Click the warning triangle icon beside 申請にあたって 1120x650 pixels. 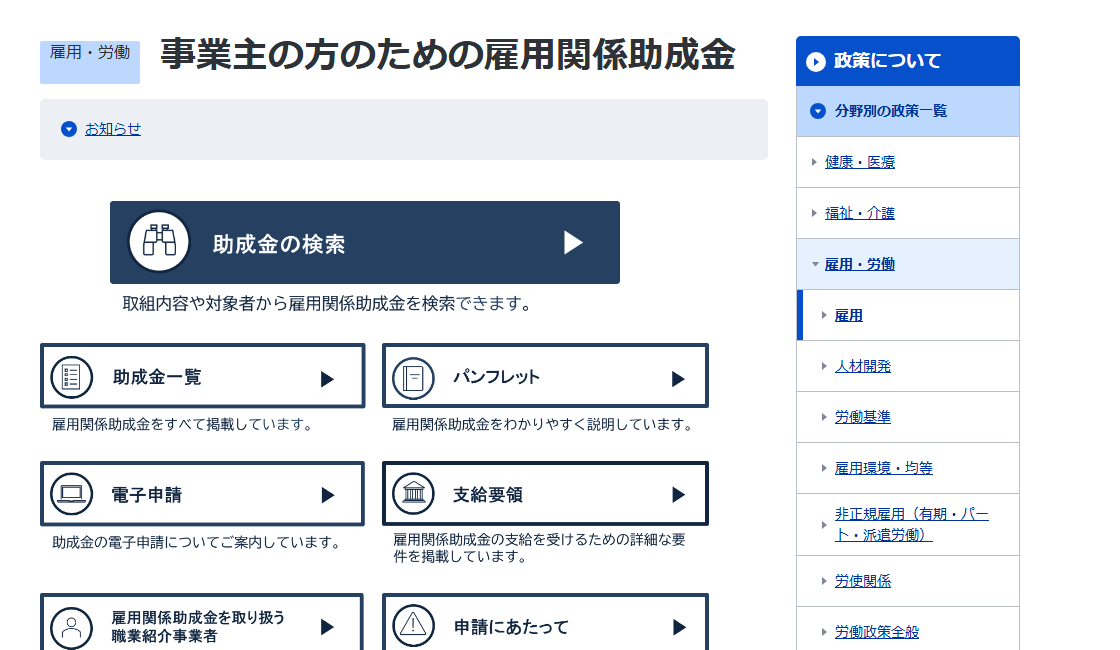click(x=413, y=626)
